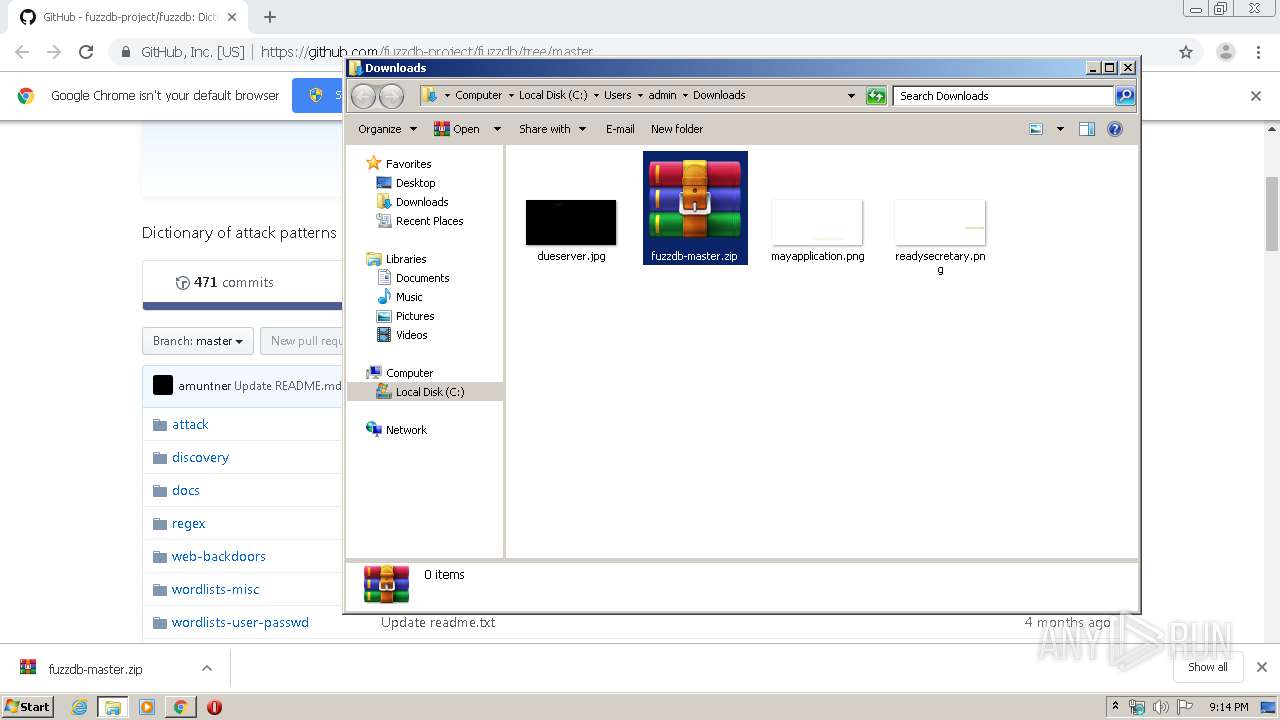Open Downloads in the navigation pane
This screenshot has width=1280, height=720.
click(x=421, y=202)
